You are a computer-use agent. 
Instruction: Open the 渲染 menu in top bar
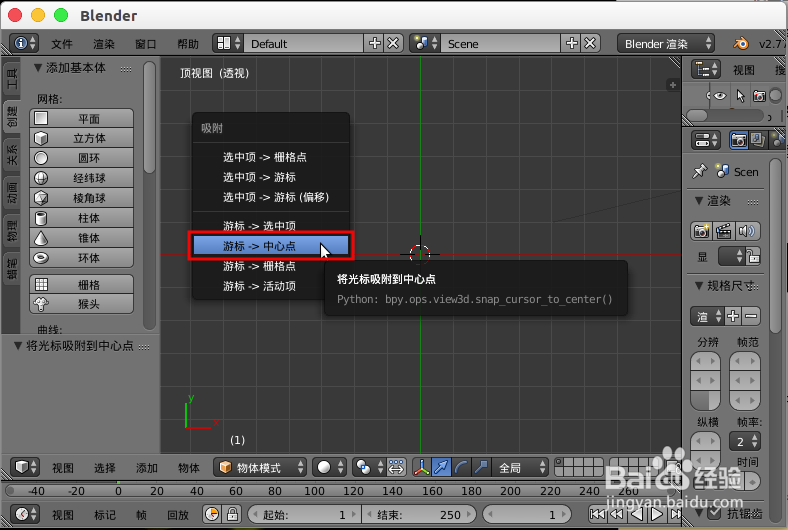104,44
